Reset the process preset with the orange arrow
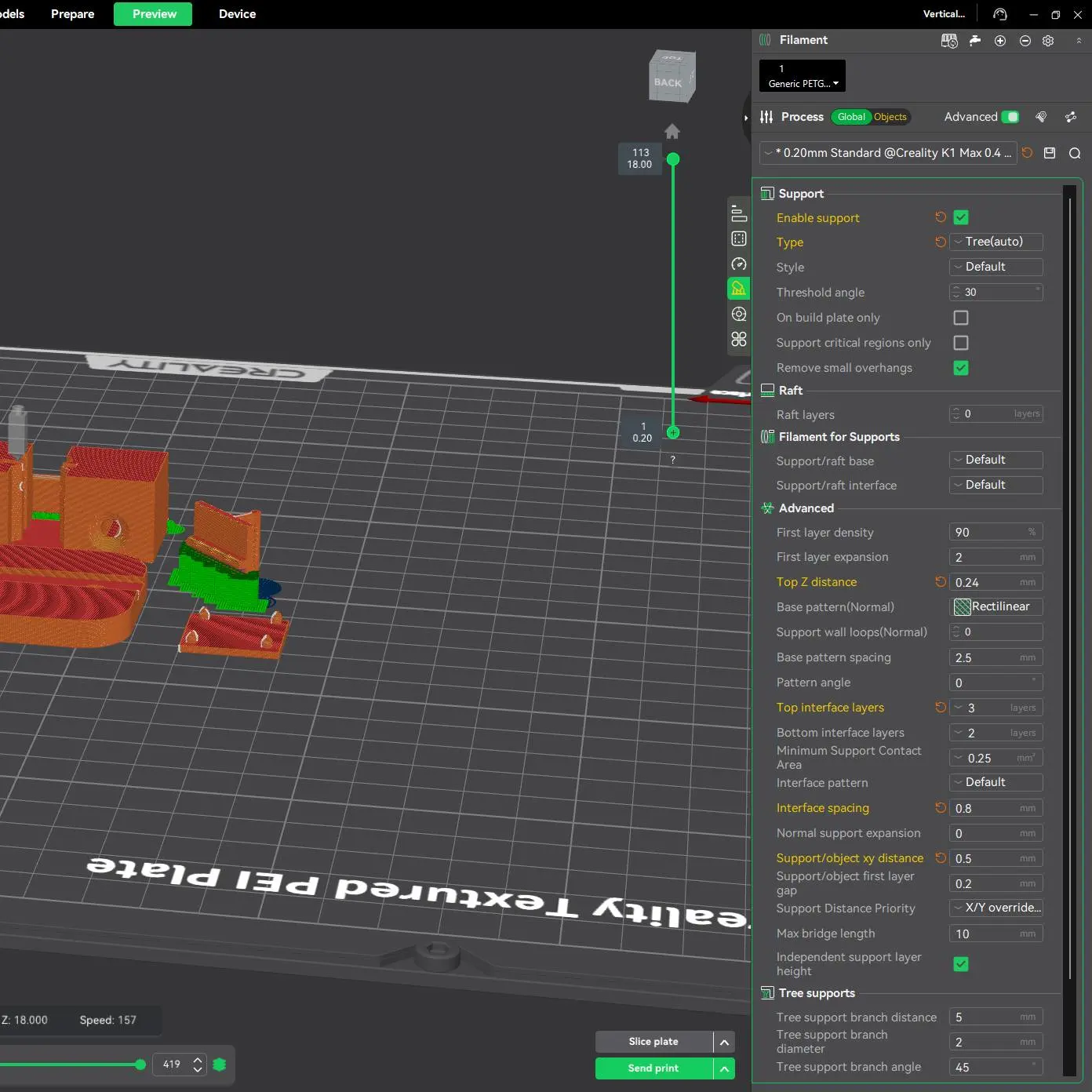 [x=1027, y=153]
